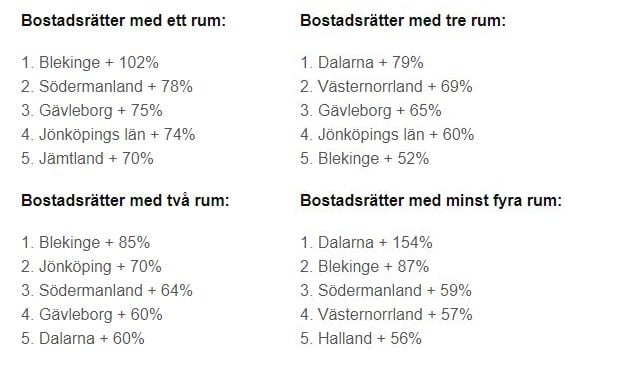Click heading 'Bostadsrätter med ett rum:'
The width and height of the screenshot is (635, 369).
pyautogui.click(x=124, y=20)
